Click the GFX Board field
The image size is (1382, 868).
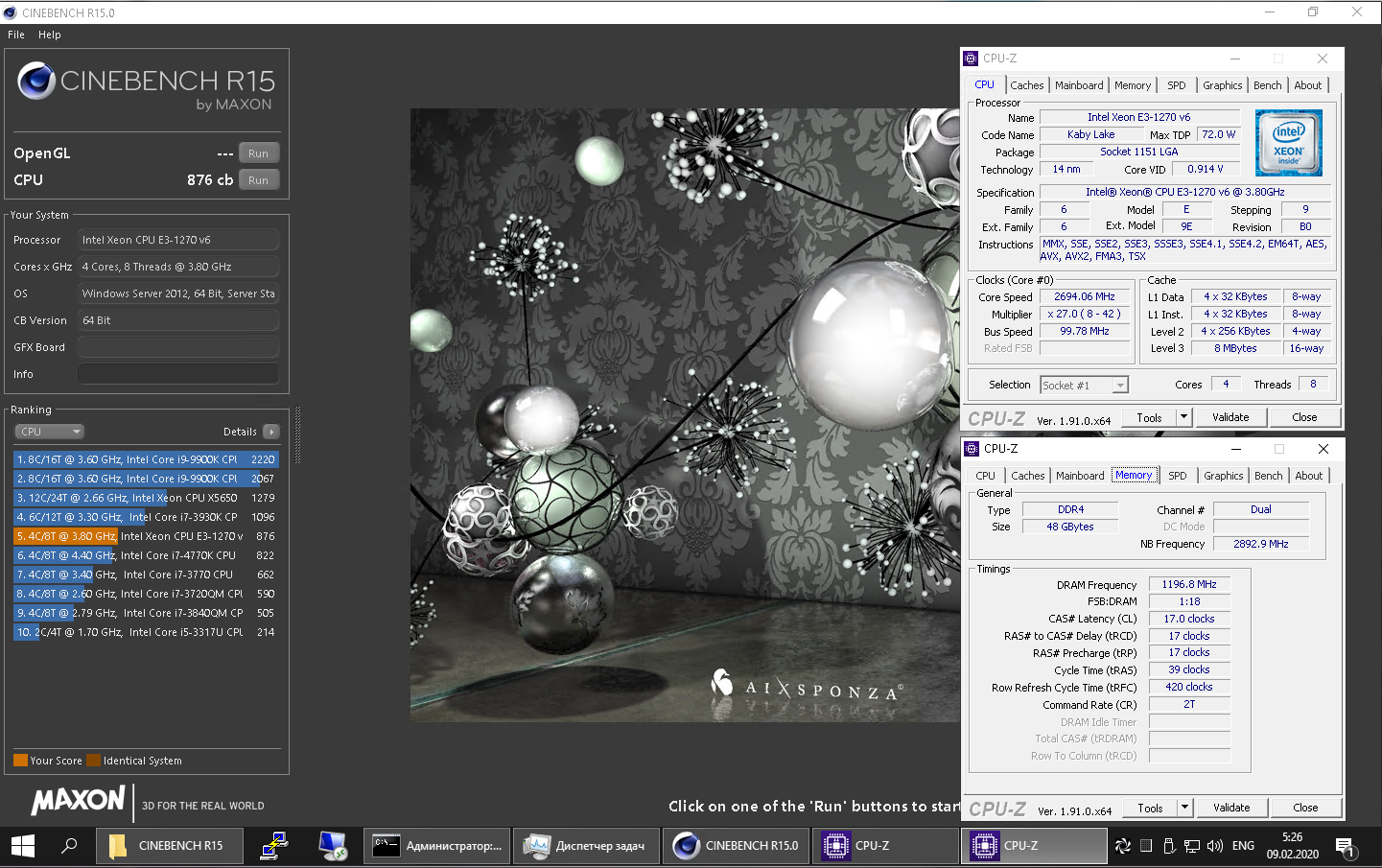click(178, 347)
